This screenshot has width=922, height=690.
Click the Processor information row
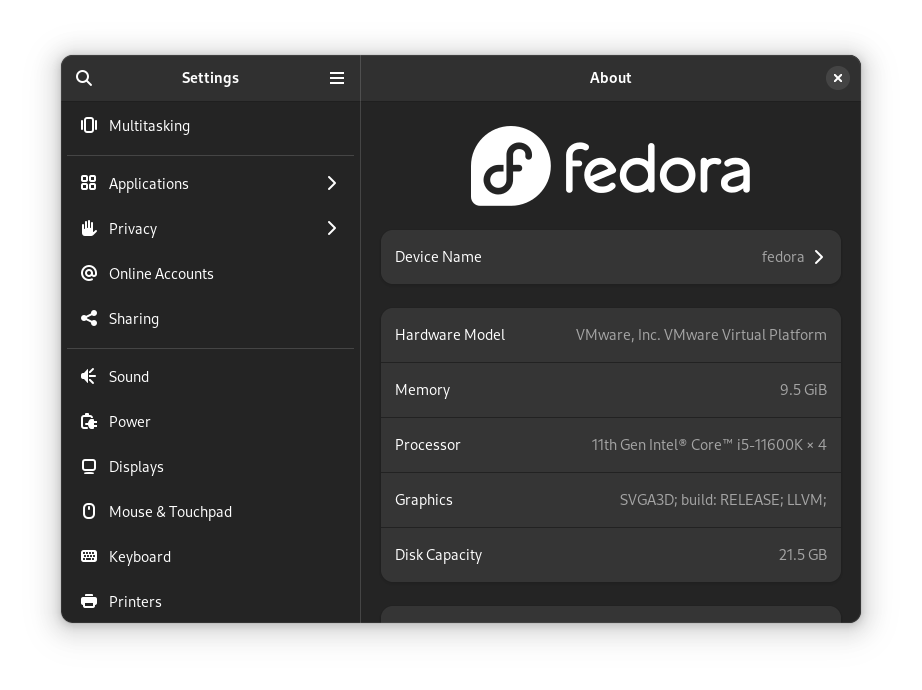[x=610, y=445]
